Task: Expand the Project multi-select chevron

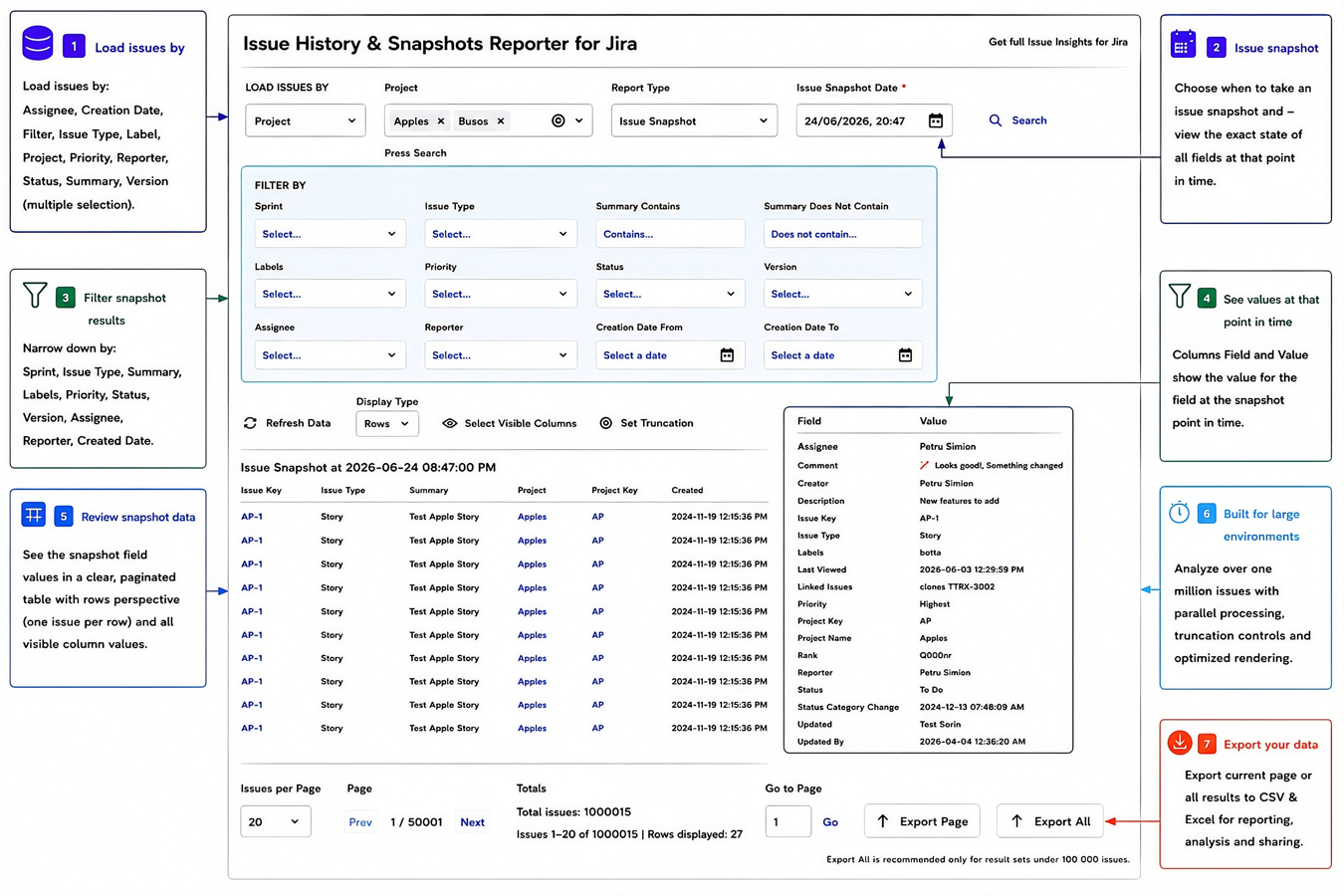Action: point(579,120)
